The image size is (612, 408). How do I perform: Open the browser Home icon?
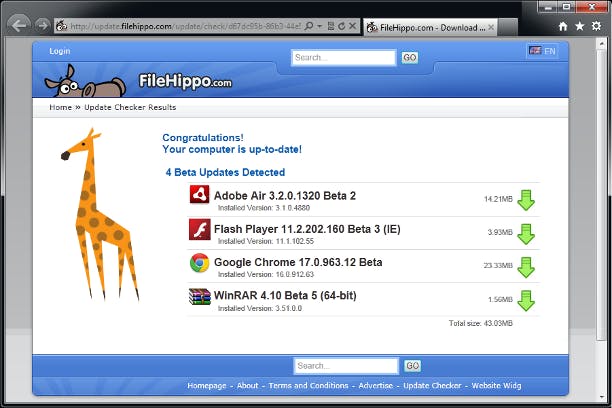(x=563, y=26)
